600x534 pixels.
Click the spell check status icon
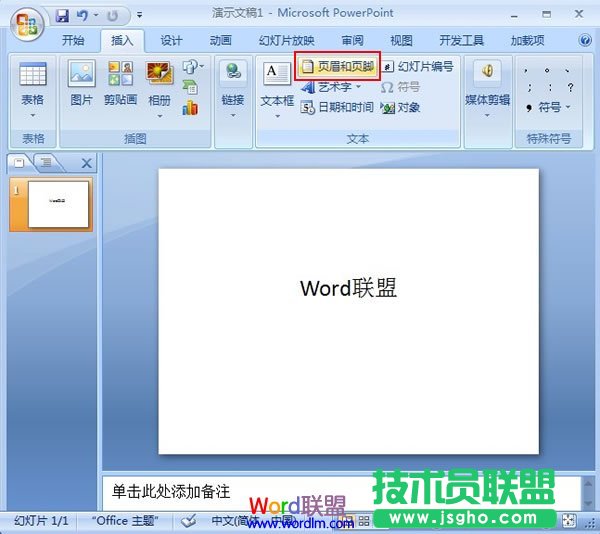pyautogui.click(x=189, y=521)
